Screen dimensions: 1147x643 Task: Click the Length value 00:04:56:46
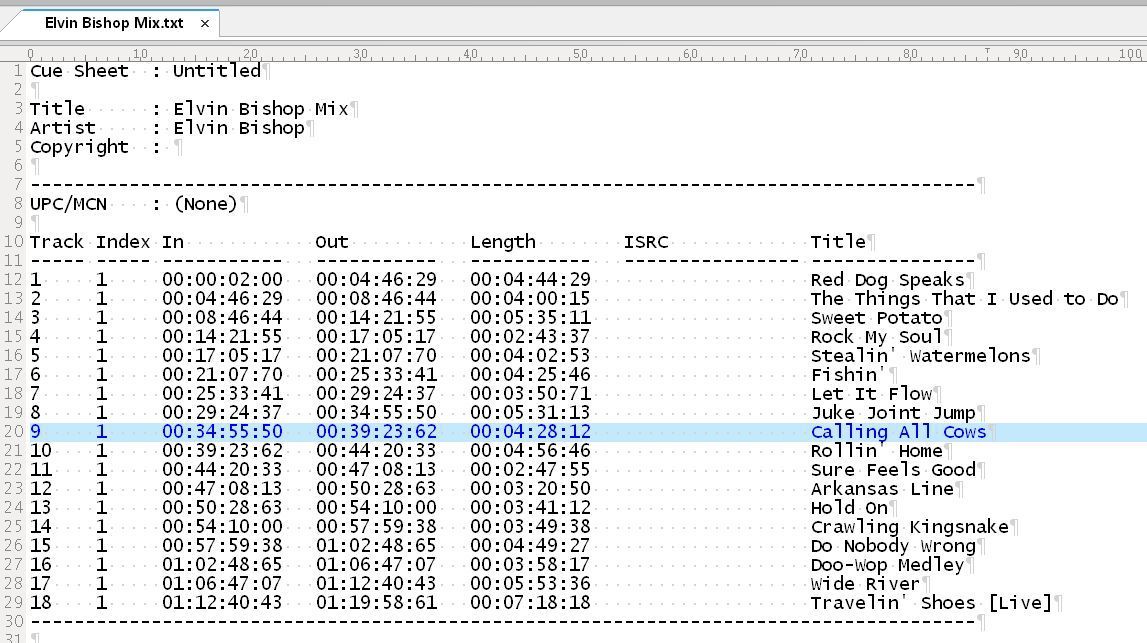pos(530,451)
